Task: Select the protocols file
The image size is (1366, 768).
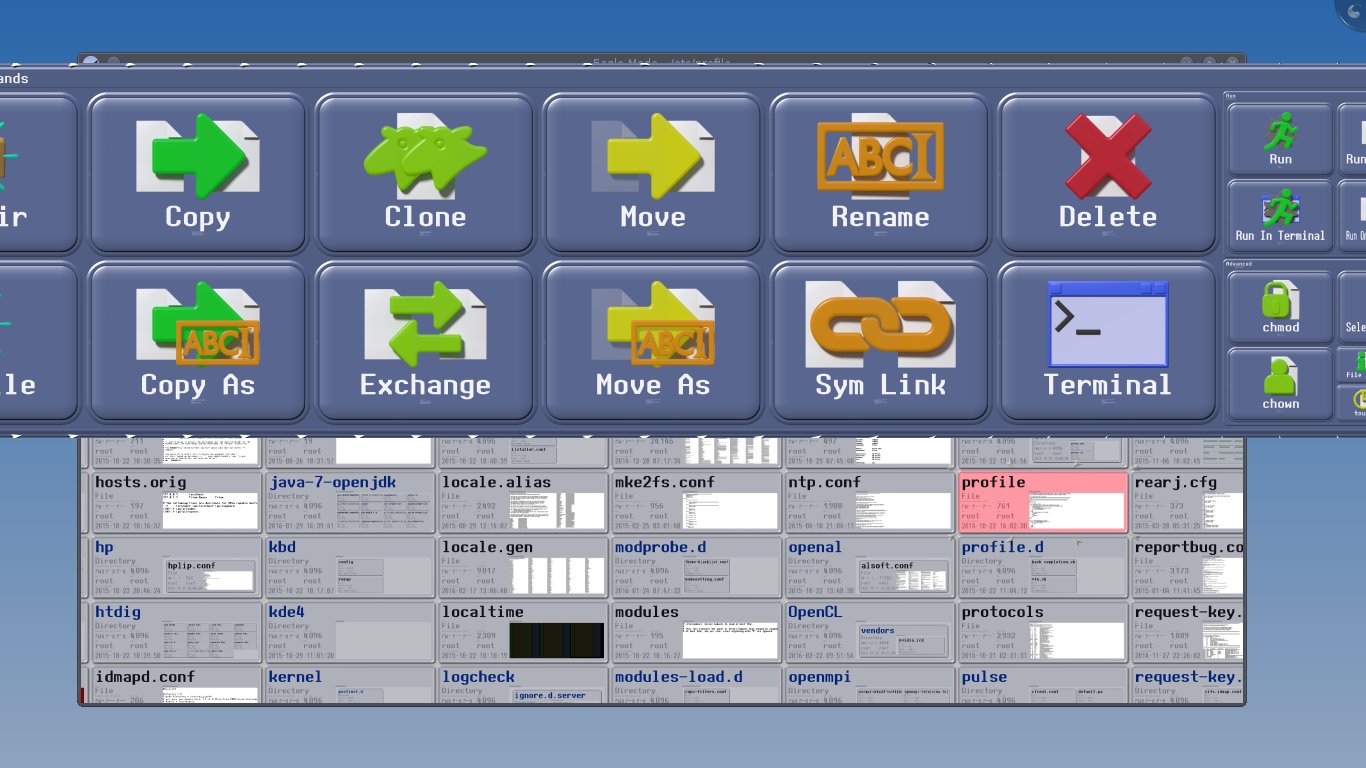Action: pos(1042,632)
